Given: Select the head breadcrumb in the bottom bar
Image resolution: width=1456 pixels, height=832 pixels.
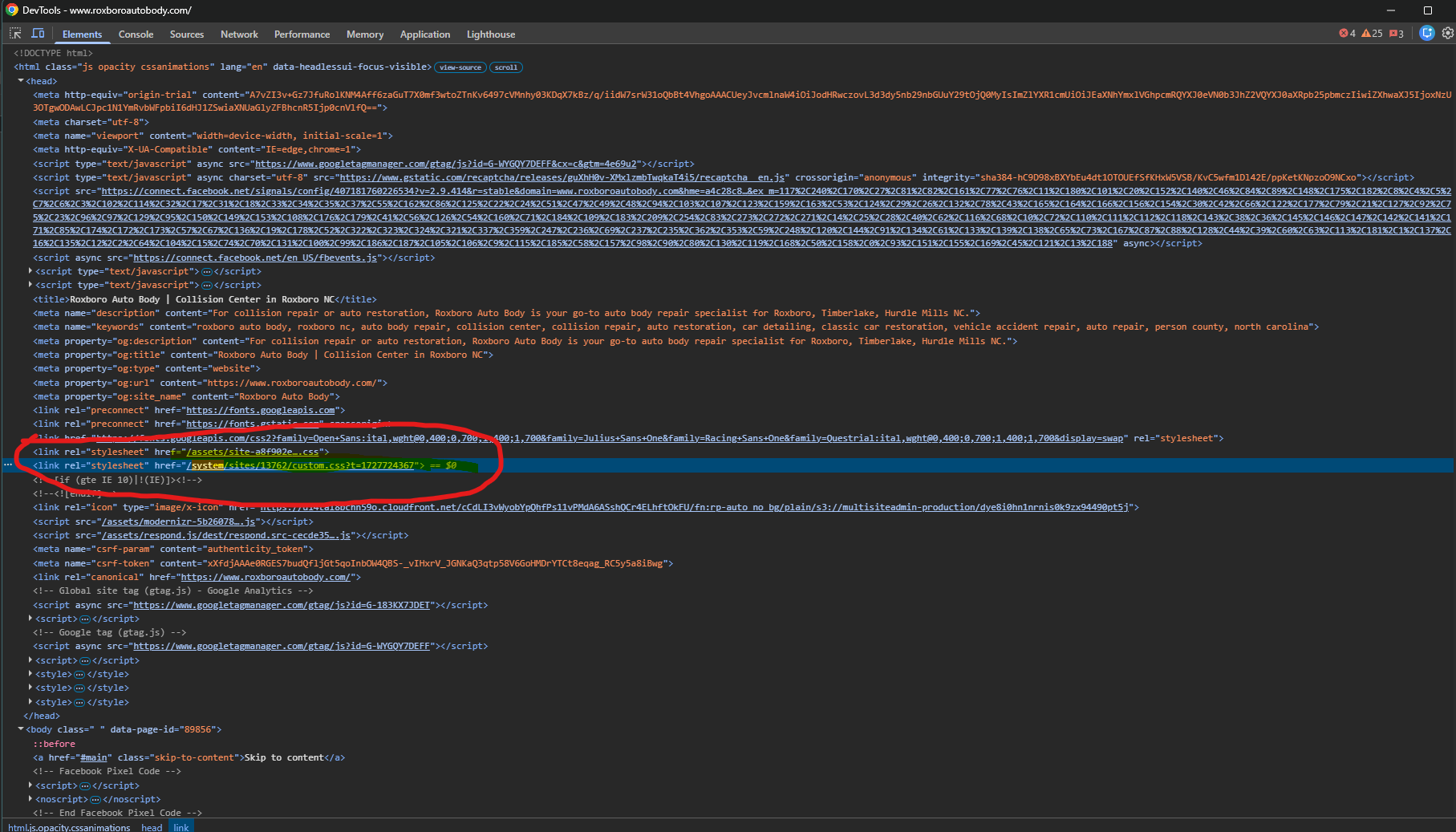Looking at the screenshot, I should click(152, 827).
